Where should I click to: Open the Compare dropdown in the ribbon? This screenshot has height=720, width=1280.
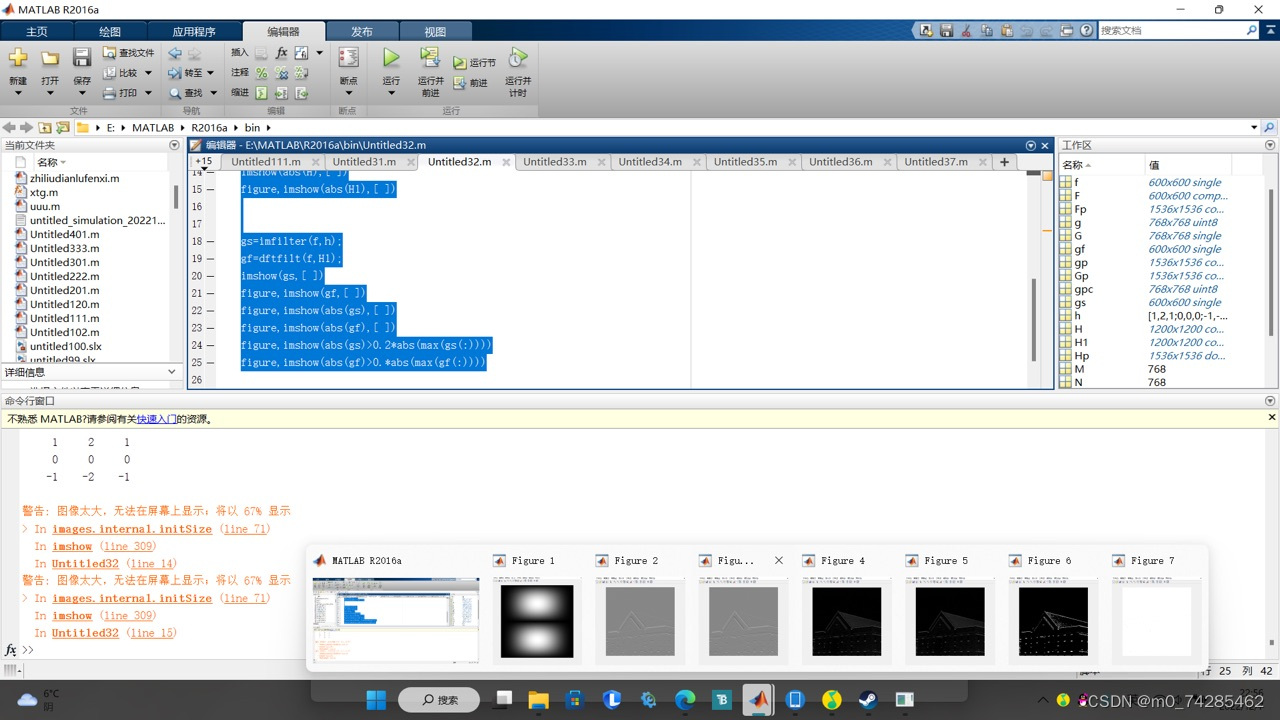coord(148,72)
